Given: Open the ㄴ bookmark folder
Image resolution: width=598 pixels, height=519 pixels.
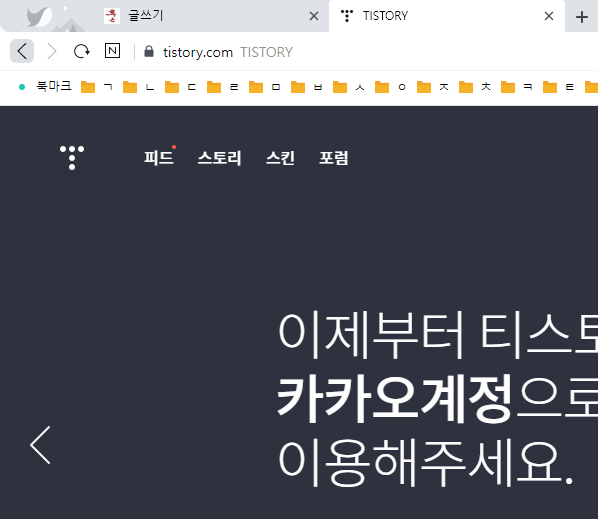Looking at the screenshot, I should coord(139,87).
